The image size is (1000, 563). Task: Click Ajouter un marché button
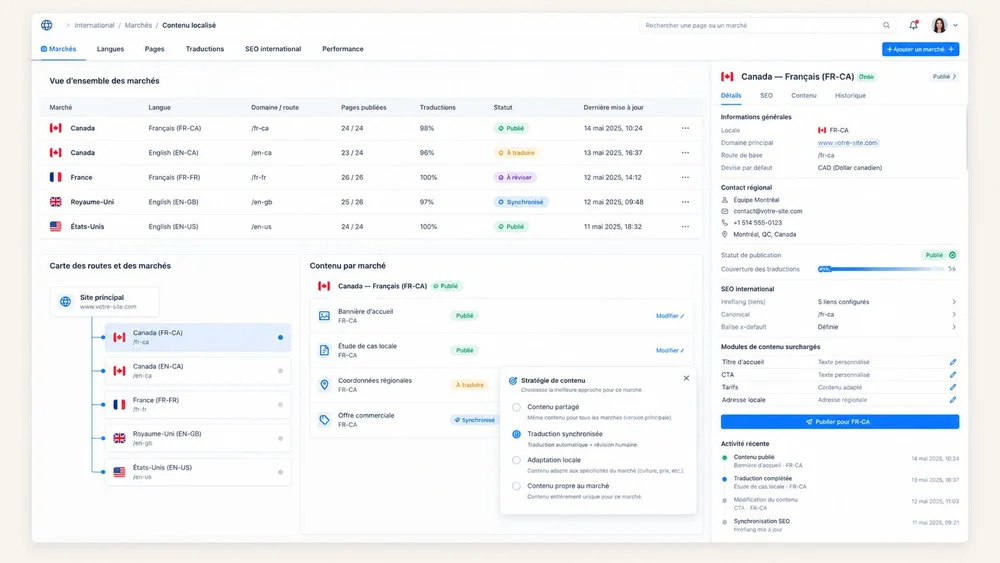(920, 49)
